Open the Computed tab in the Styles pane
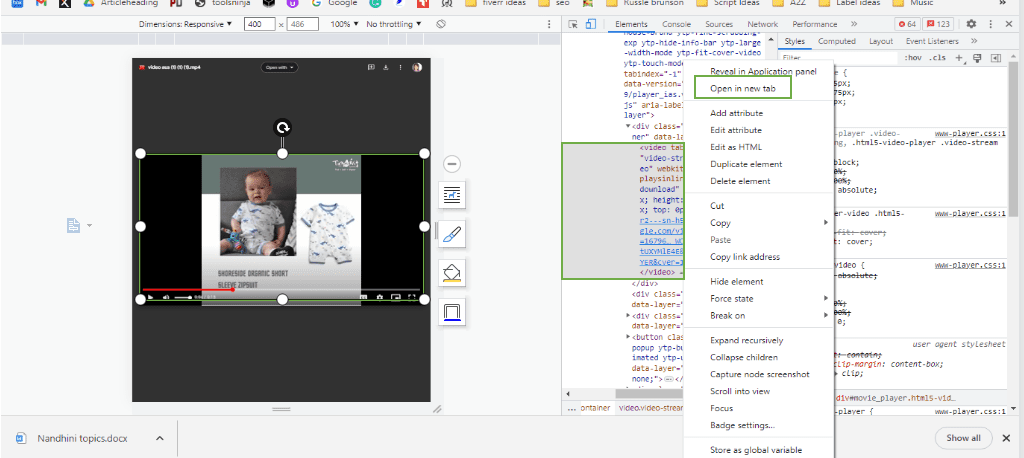This screenshot has width=1024, height=458. (837, 41)
